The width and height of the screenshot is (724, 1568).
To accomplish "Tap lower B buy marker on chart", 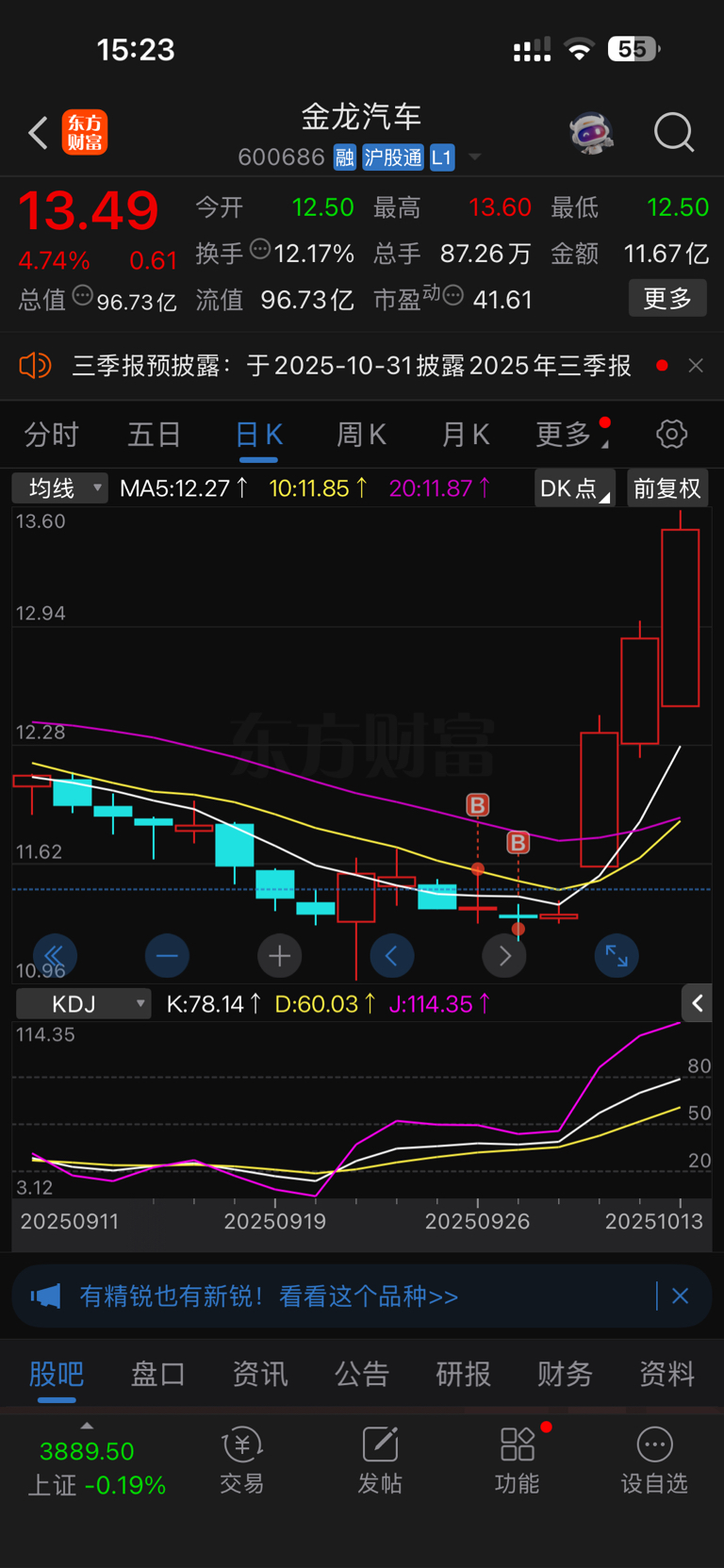I will point(518,842).
